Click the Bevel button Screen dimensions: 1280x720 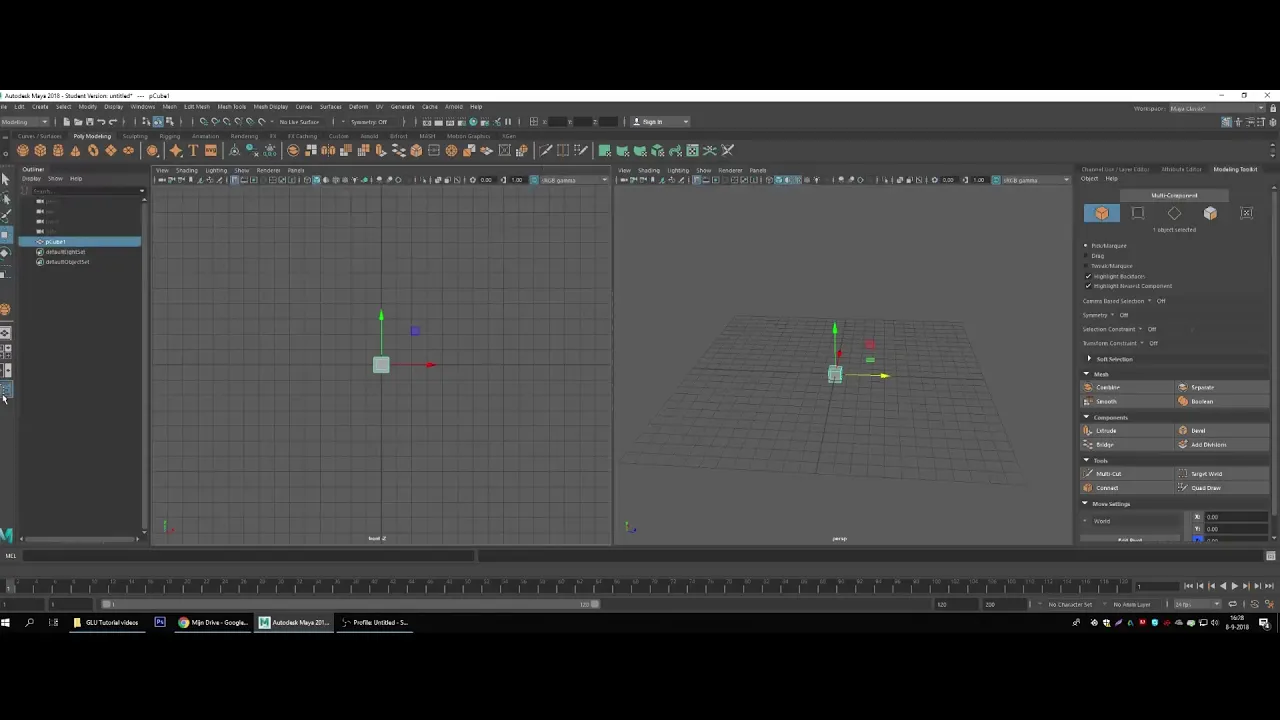(1222, 430)
